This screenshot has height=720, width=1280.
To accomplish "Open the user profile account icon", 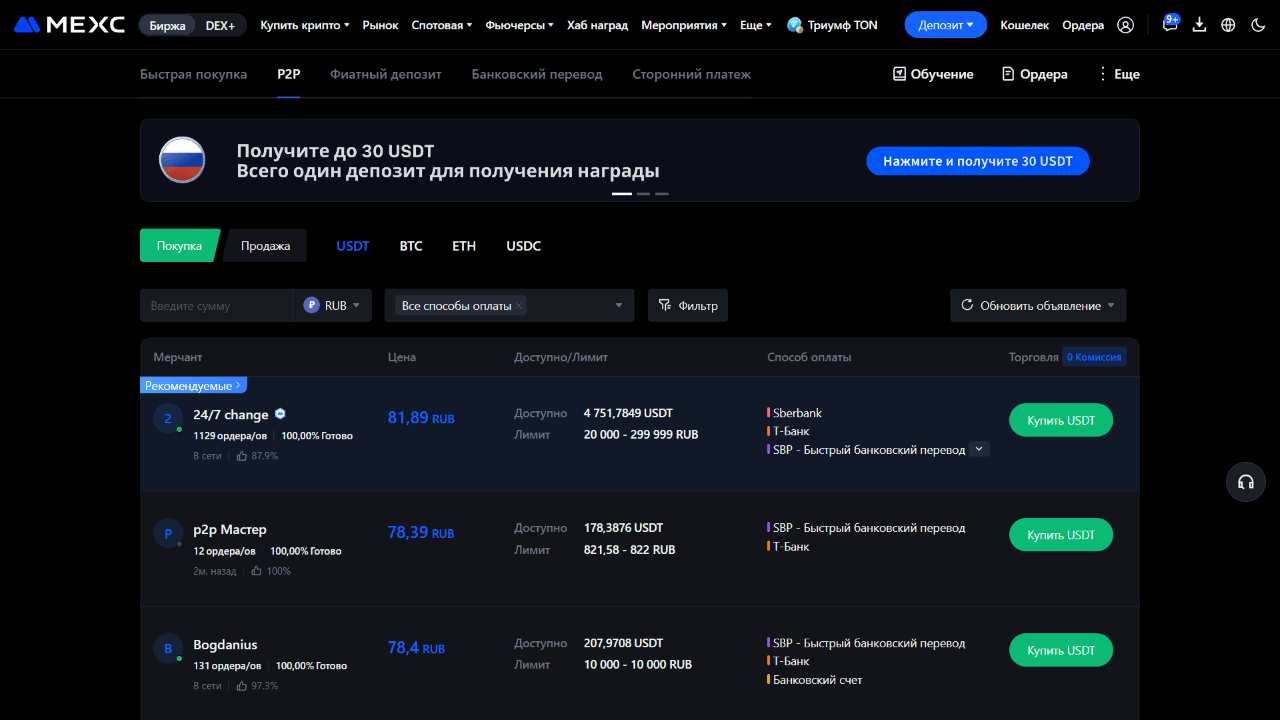I will 1126,25.
